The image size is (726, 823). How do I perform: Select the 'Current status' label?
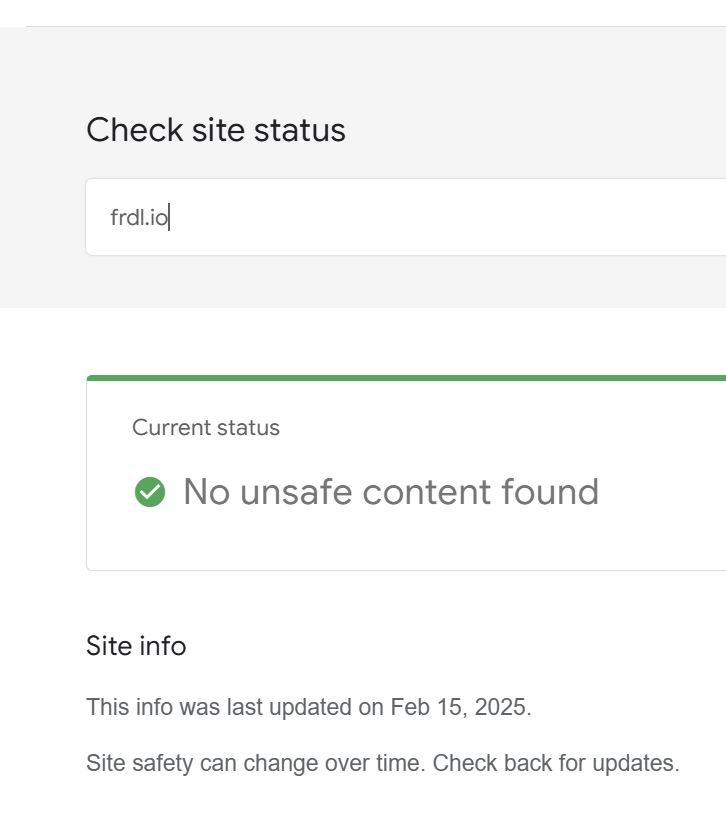206,428
